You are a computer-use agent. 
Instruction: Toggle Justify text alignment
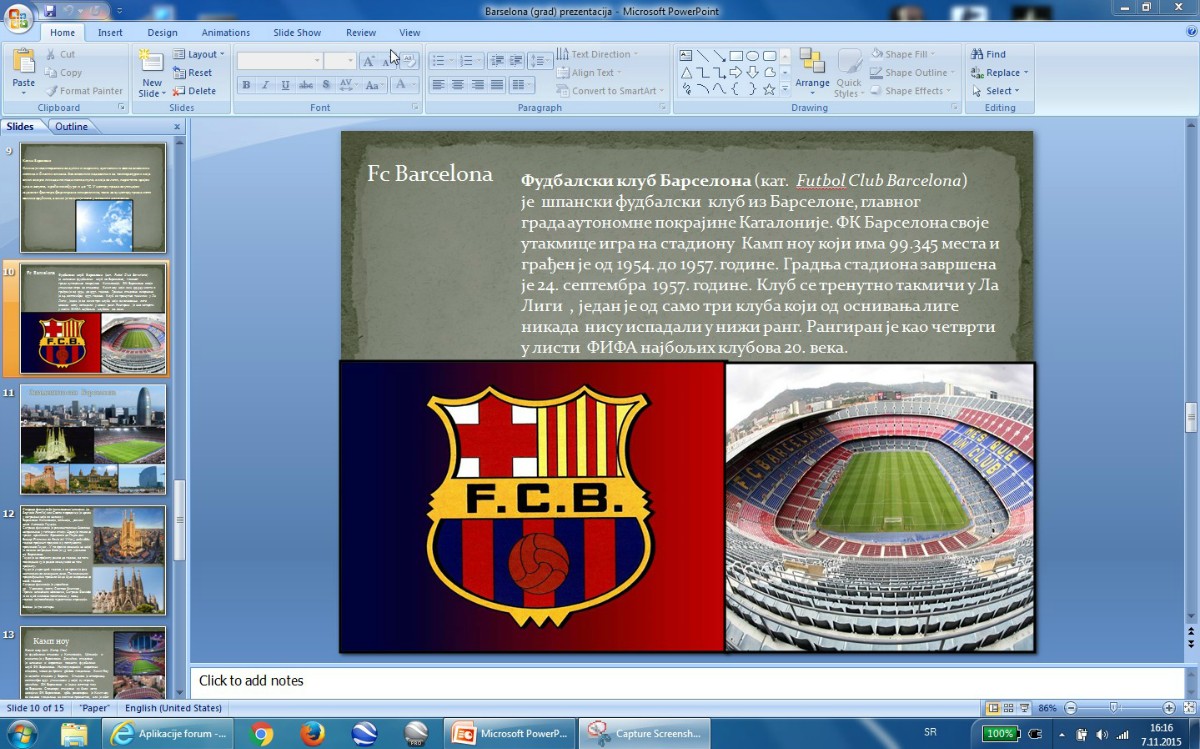[497, 85]
